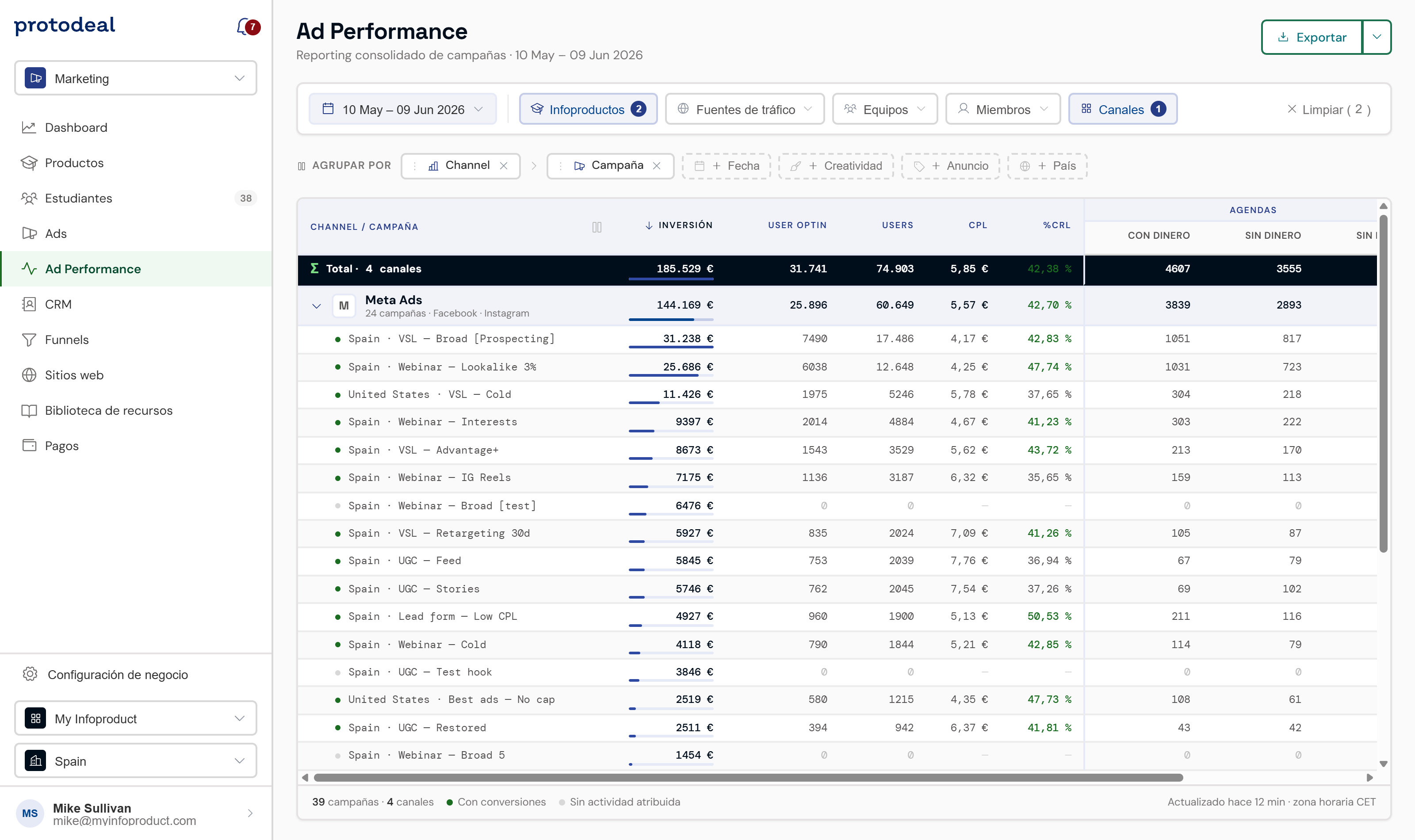
Task: Click the Meta Ads M channel badge
Action: click(x=344, y=306)
